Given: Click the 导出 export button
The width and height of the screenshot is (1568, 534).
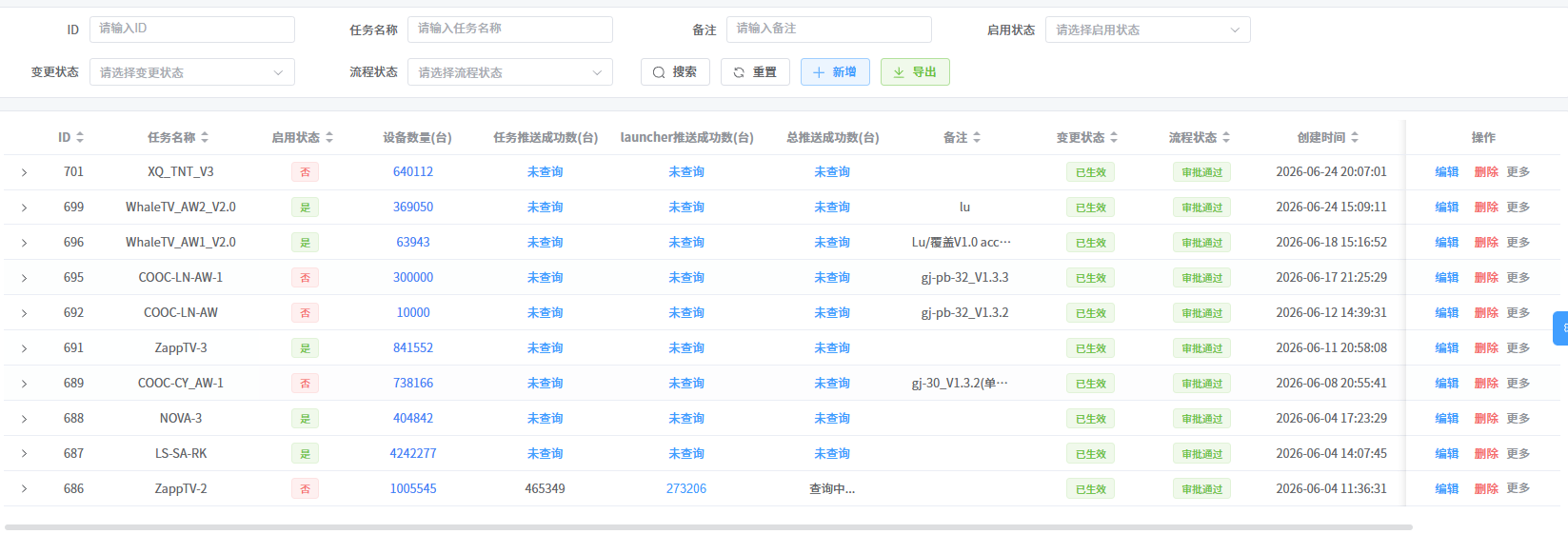Looking at the screenshot, I should (915, 72).
